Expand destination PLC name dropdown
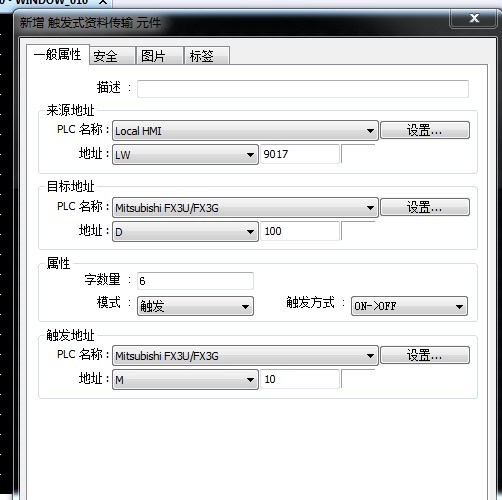Image resolution: width=502 pixels, height=500 pixels. coord(245,208)
